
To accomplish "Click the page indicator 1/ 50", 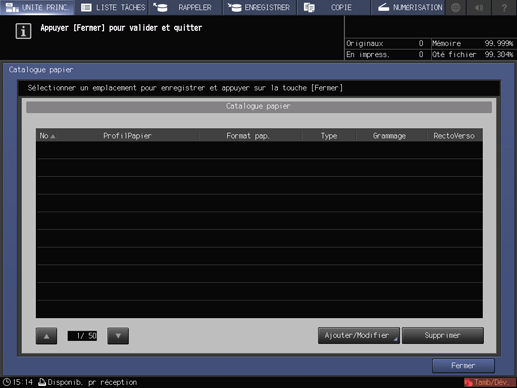I will pos(82,336).
